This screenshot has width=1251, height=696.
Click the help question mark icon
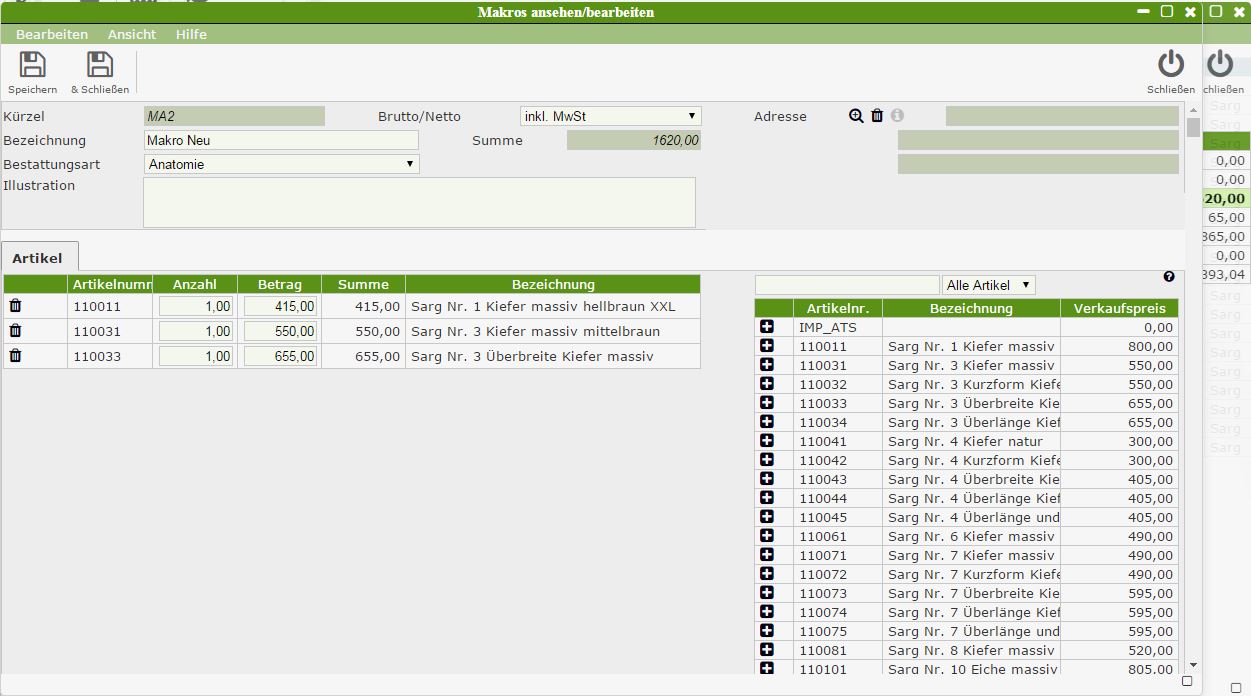(1169, 277)
